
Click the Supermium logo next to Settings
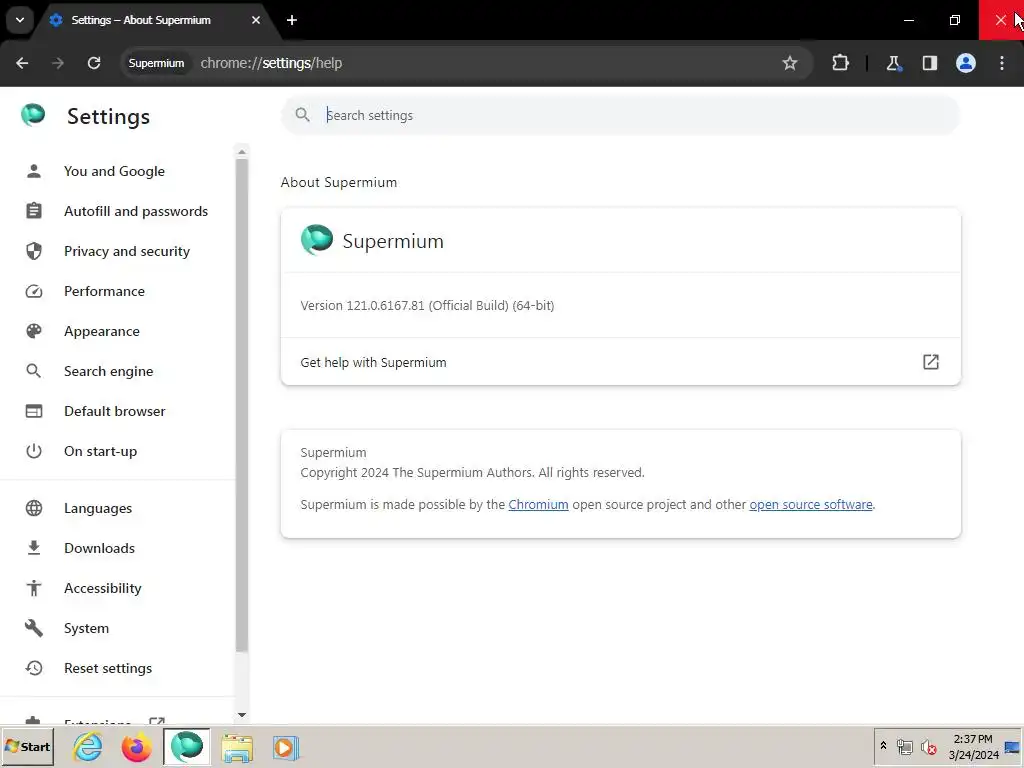click(33, 115)
